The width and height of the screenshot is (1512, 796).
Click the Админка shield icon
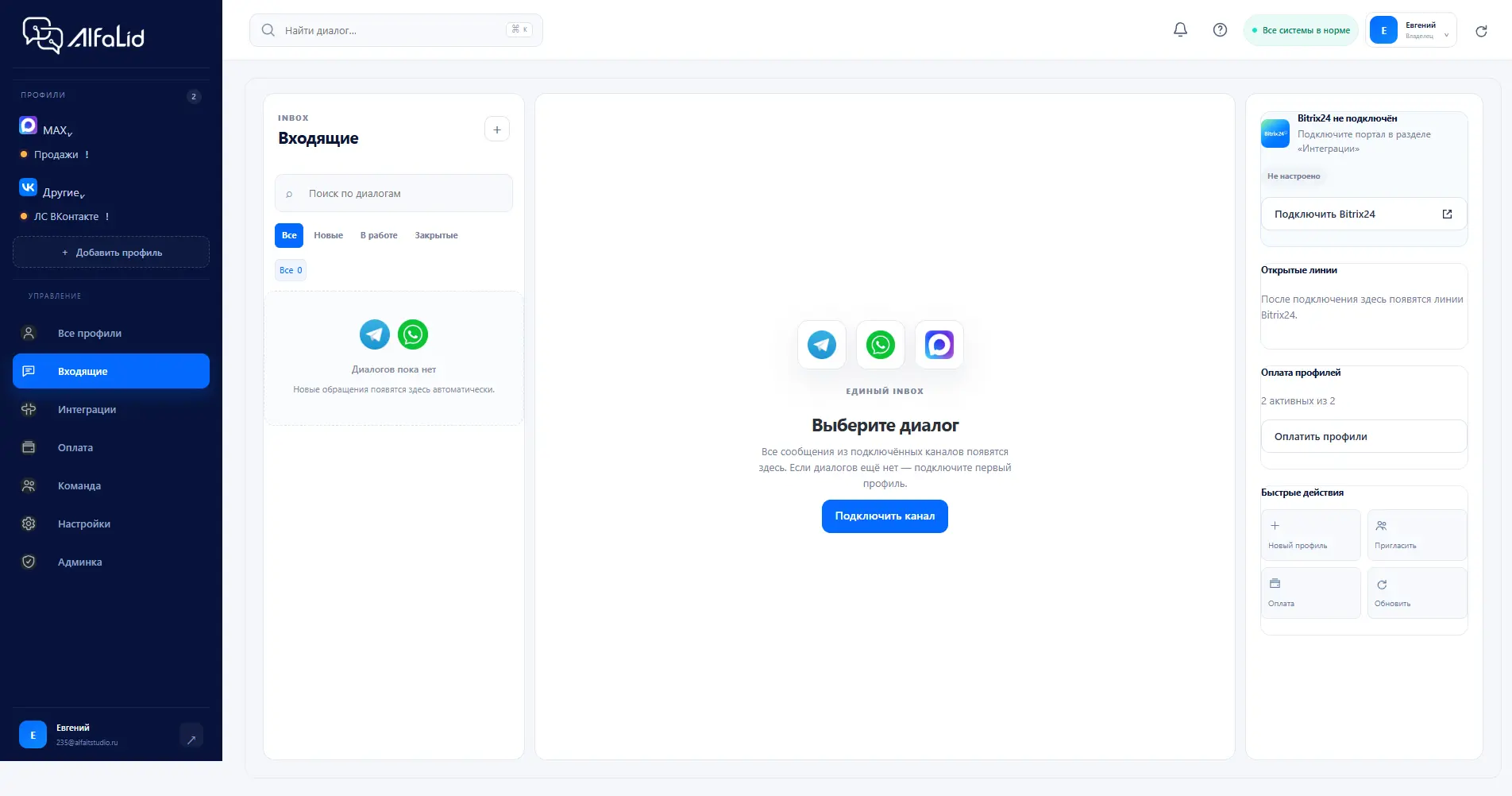[x=29, y=562]
